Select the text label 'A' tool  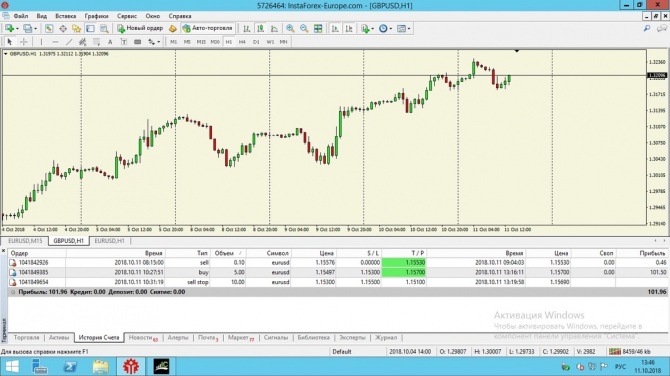pyautogui.click(x=110, y=42)
